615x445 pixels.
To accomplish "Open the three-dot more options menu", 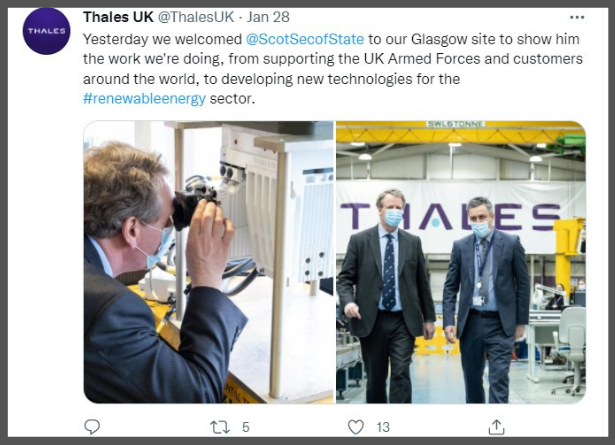I will point(577,17).
